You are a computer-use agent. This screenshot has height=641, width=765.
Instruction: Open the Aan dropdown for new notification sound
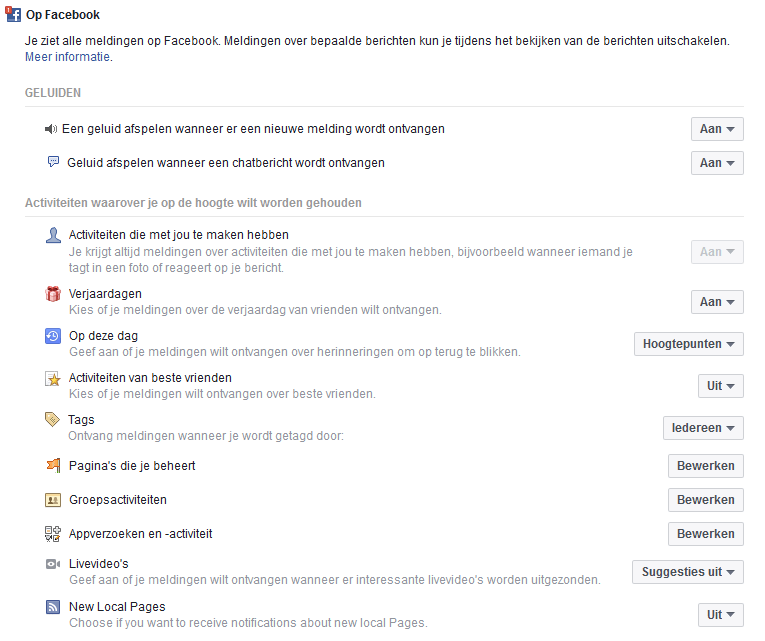717,129
